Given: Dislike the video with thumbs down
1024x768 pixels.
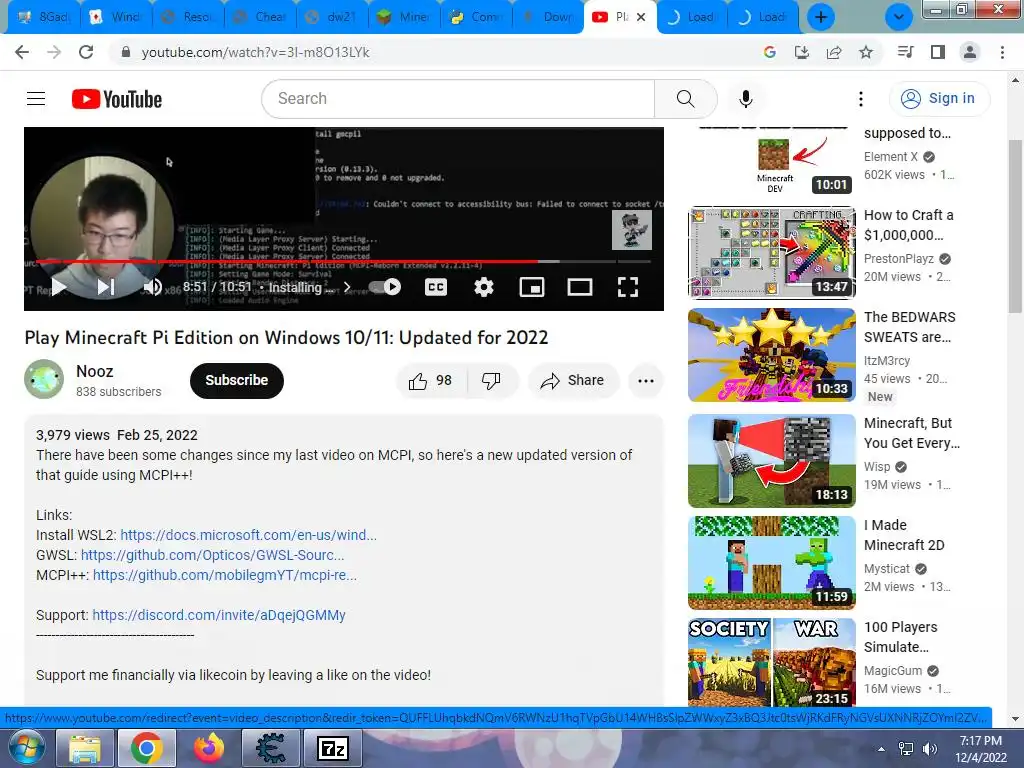Looking at the screenshot, I should (x=491, y=381).
